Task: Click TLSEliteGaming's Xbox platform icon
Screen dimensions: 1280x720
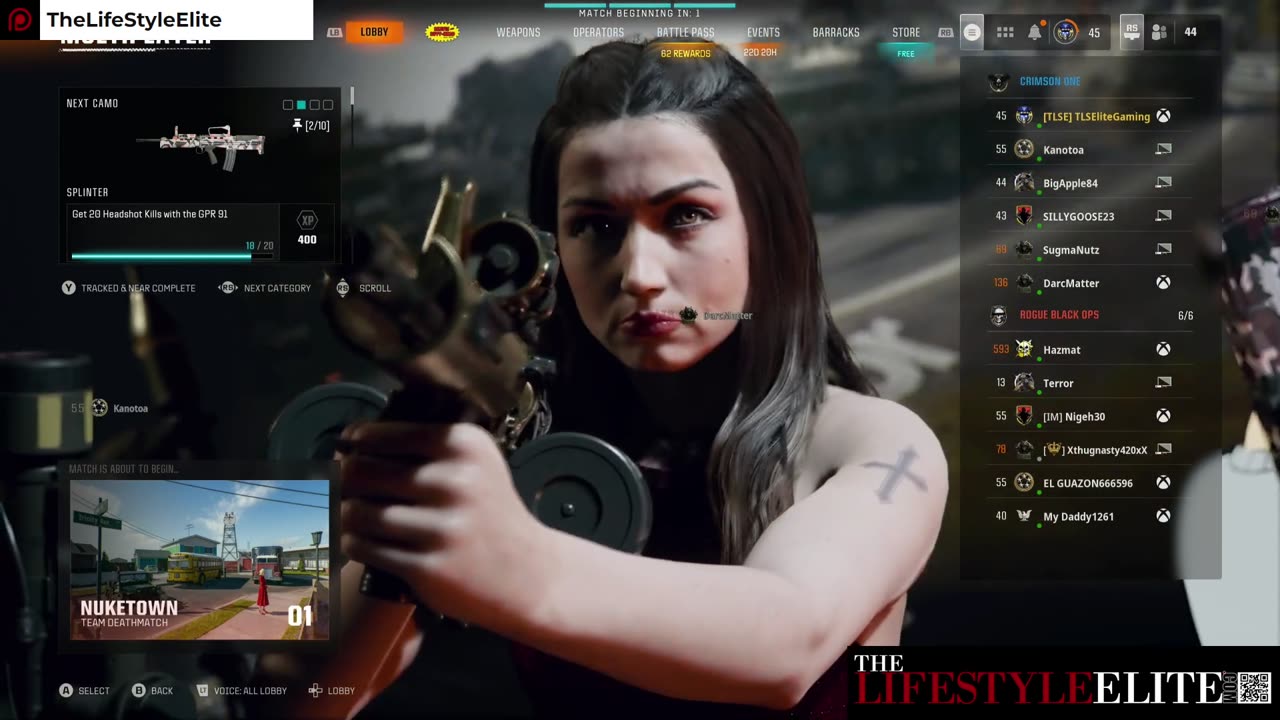Action: coord(1163,116)
